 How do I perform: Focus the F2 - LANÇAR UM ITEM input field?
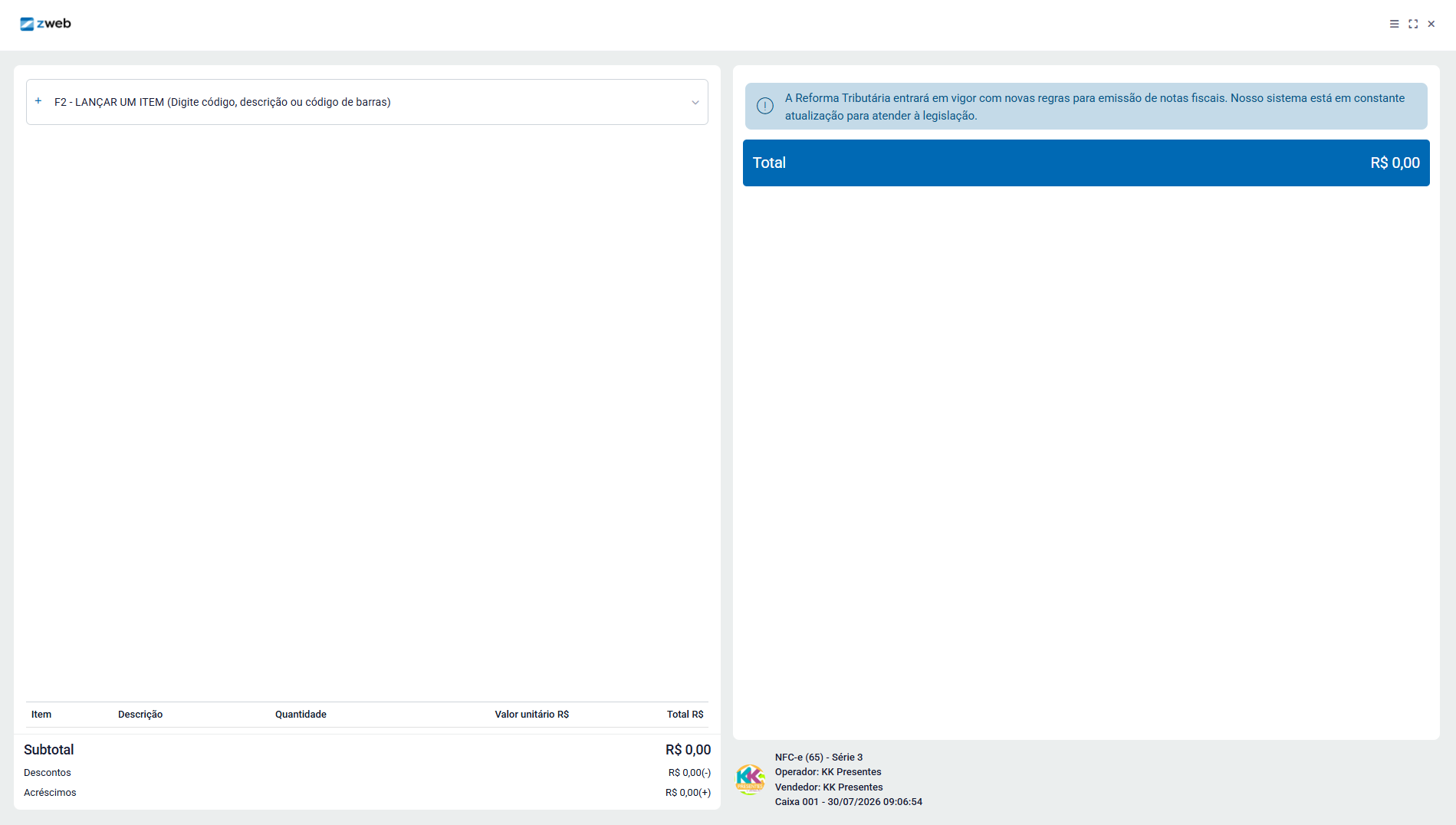point(367,102)
